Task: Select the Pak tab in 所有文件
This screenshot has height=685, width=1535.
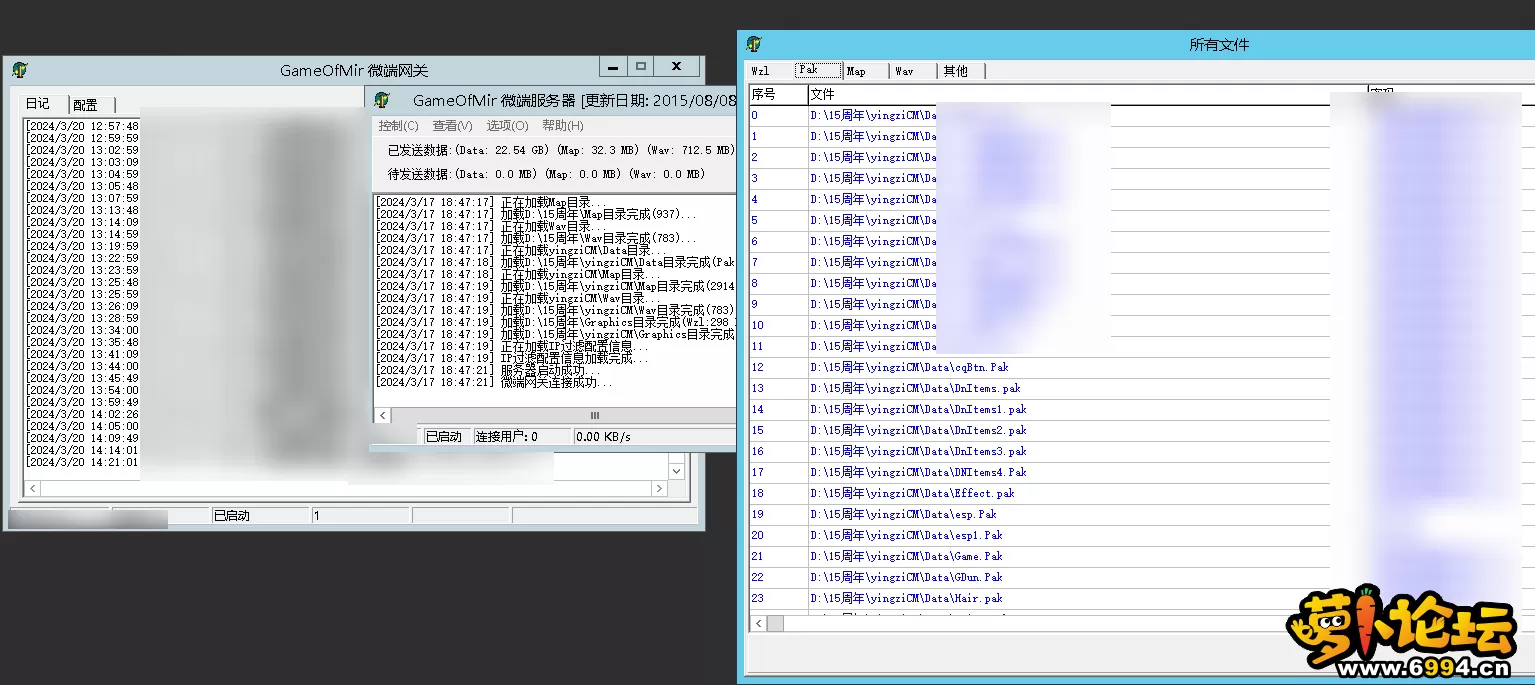Action: pos(818,70)
